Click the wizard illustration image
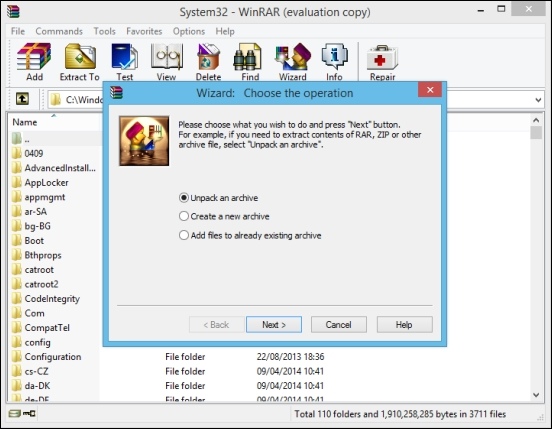The height and width of the screenshot is (429, 552). point(144,141)
